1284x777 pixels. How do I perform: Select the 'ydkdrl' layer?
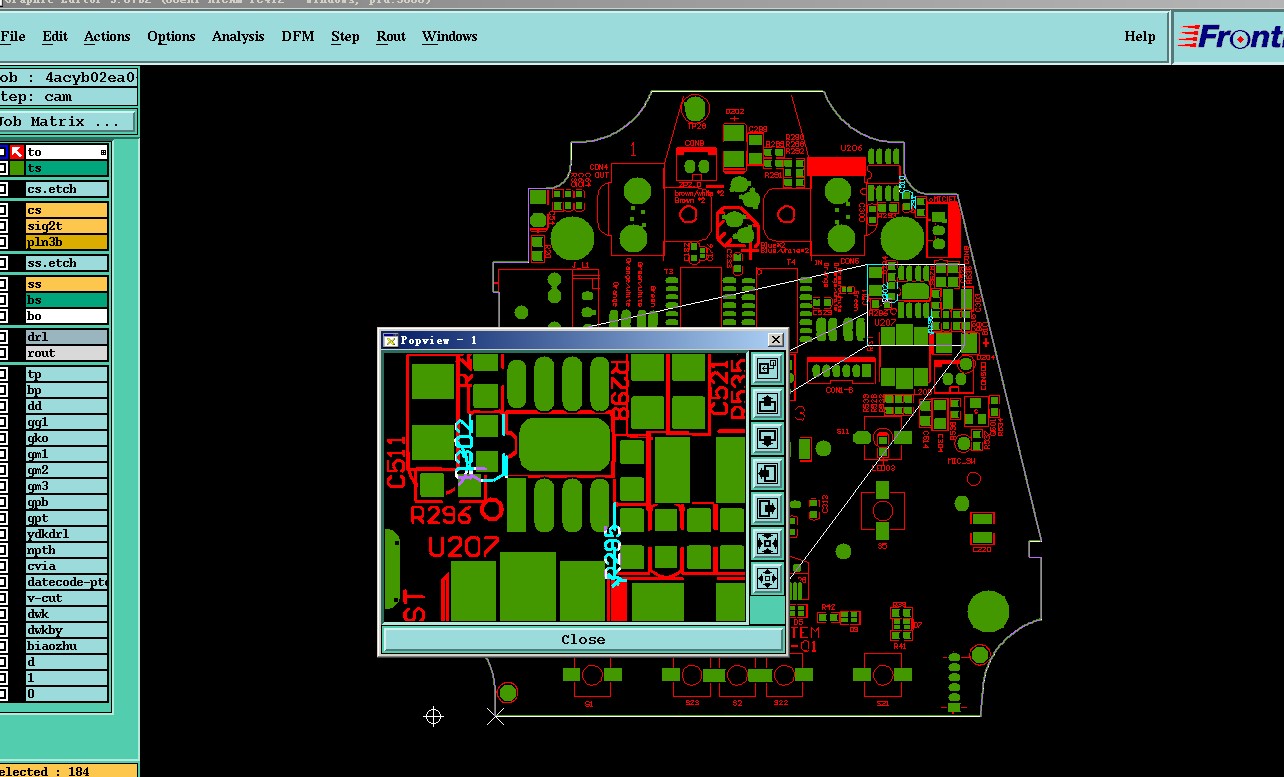tap(66, 534)
